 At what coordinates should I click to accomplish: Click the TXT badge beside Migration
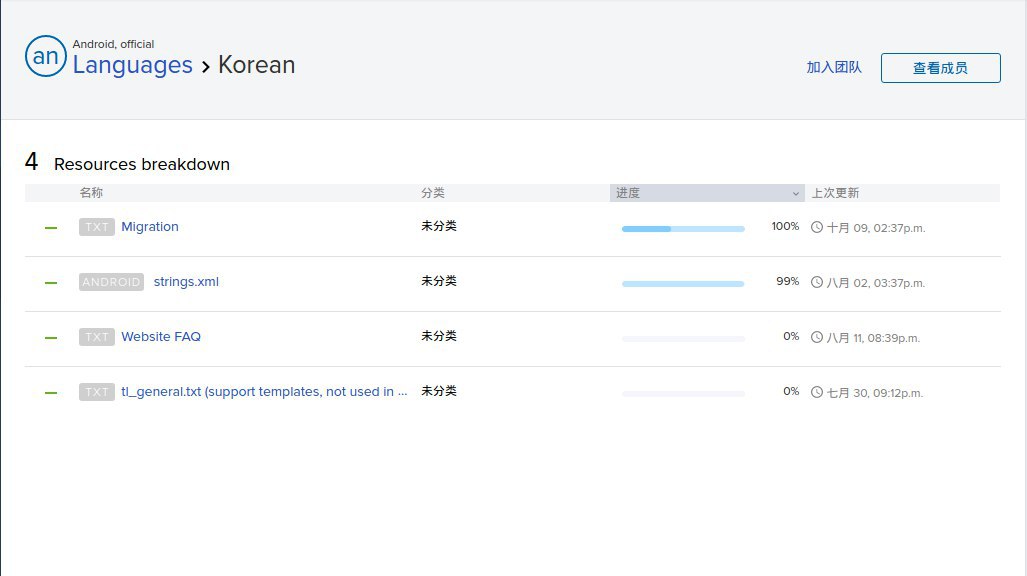pyautogui.click(x=97, y=227)
